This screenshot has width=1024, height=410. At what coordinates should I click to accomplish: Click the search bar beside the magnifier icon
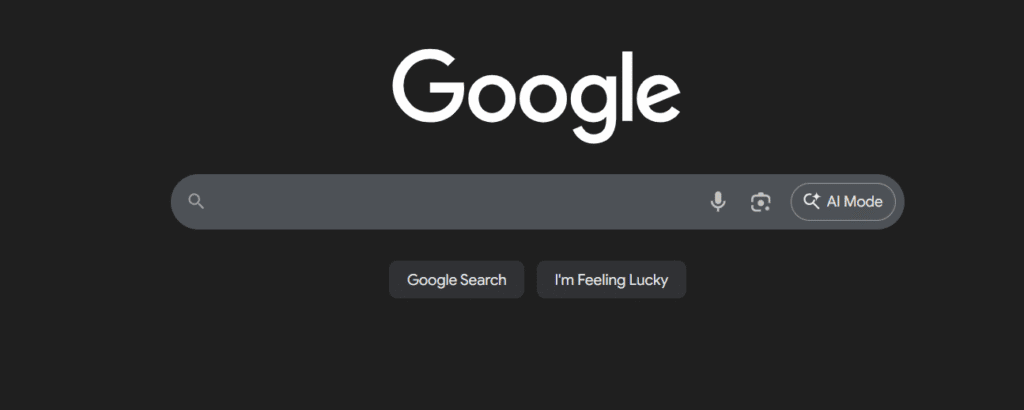(x=242, y=202)
